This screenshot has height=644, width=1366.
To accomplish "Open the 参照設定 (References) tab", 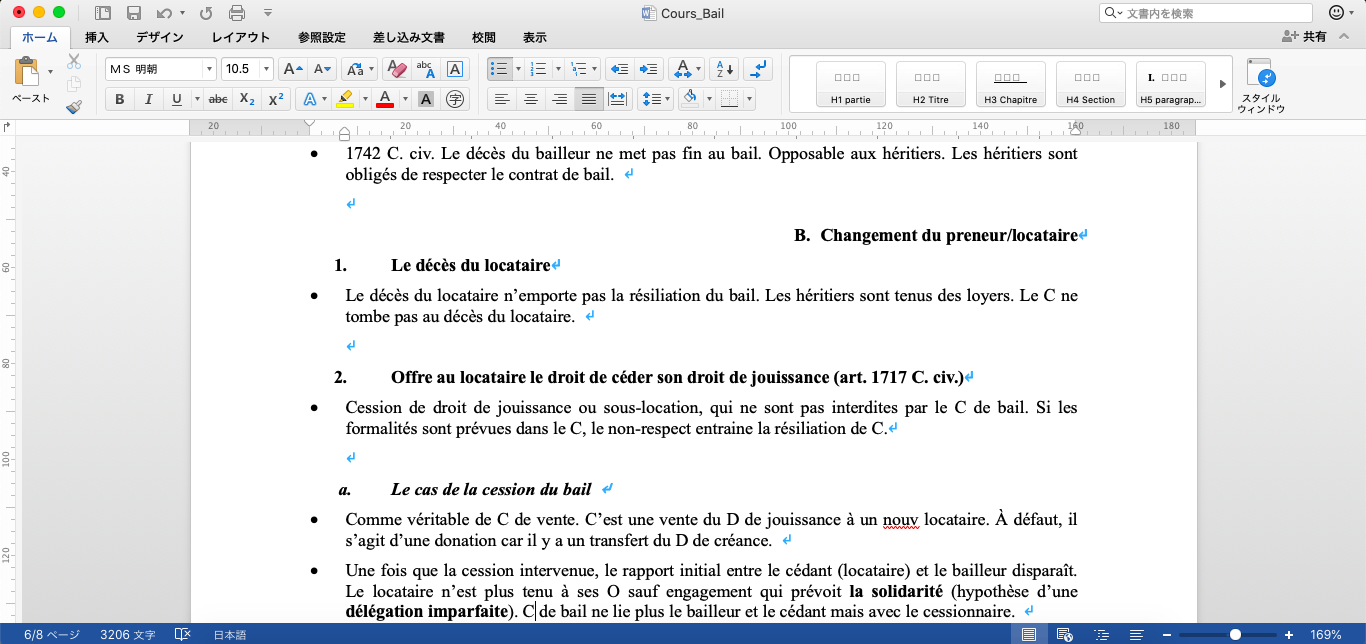I will 321,37.
